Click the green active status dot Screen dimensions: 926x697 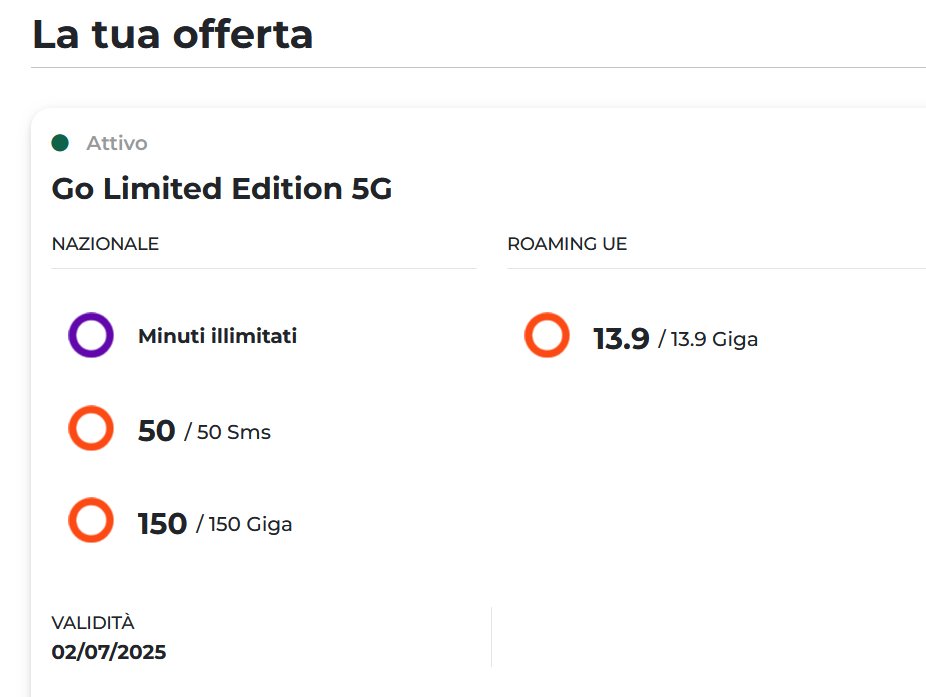(60, 143)
